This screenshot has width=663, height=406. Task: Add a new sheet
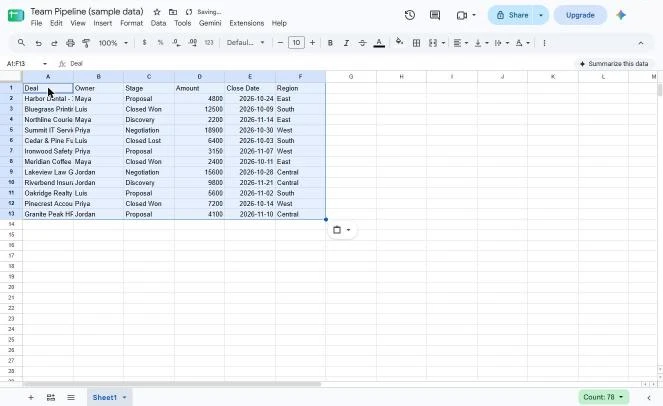(31, 398)
